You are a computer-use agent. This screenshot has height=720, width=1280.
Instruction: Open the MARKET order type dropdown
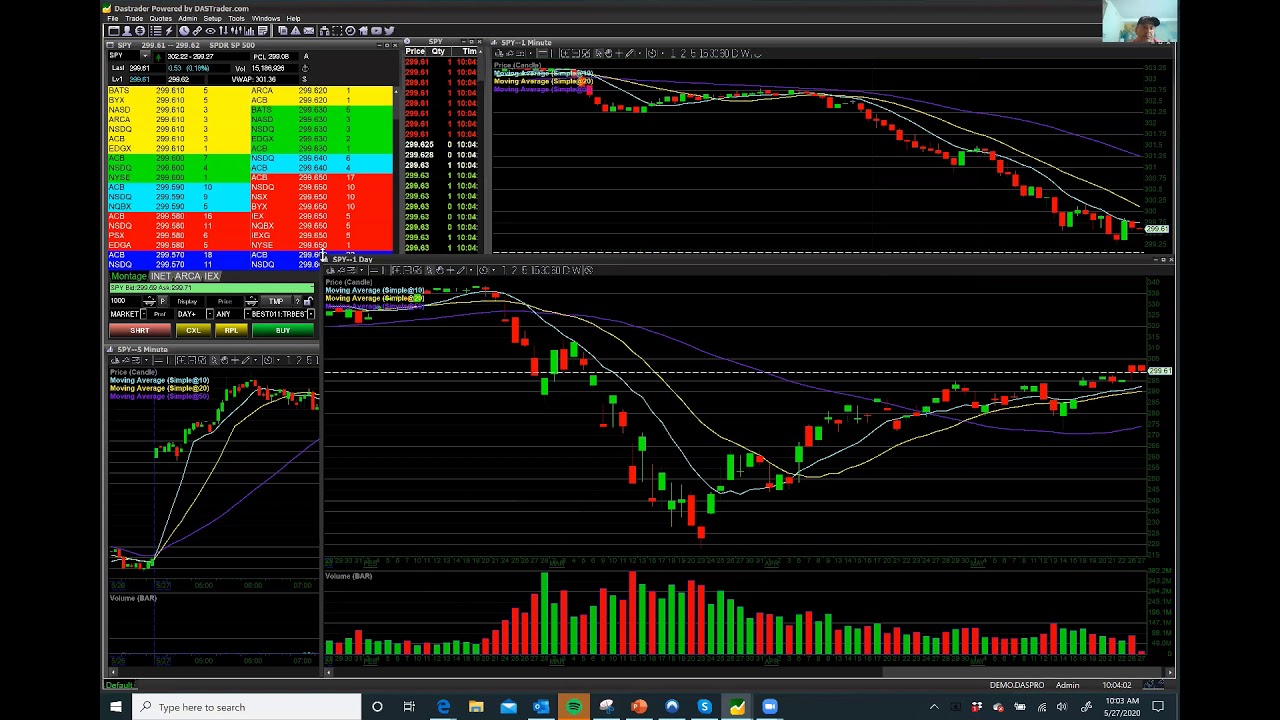click(x=143, y=314)
